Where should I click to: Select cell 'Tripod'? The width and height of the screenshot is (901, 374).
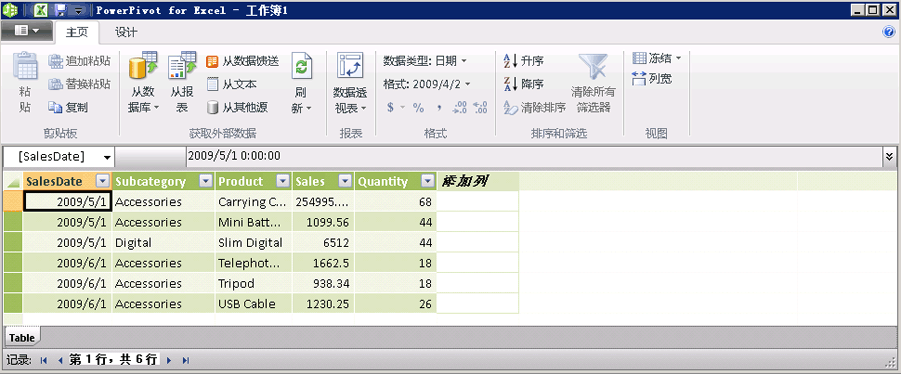coord(254,283)
